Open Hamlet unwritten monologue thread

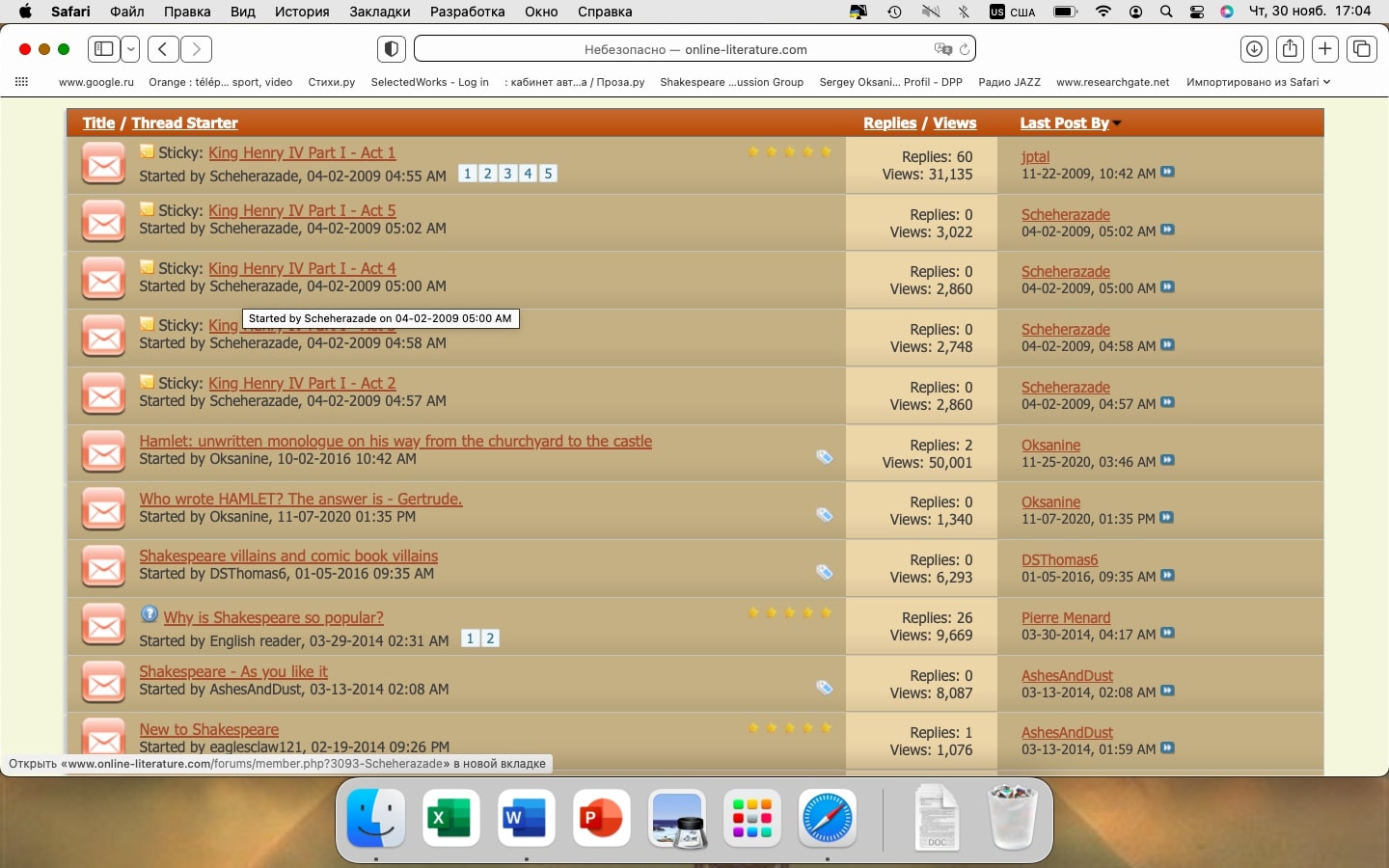395,441
